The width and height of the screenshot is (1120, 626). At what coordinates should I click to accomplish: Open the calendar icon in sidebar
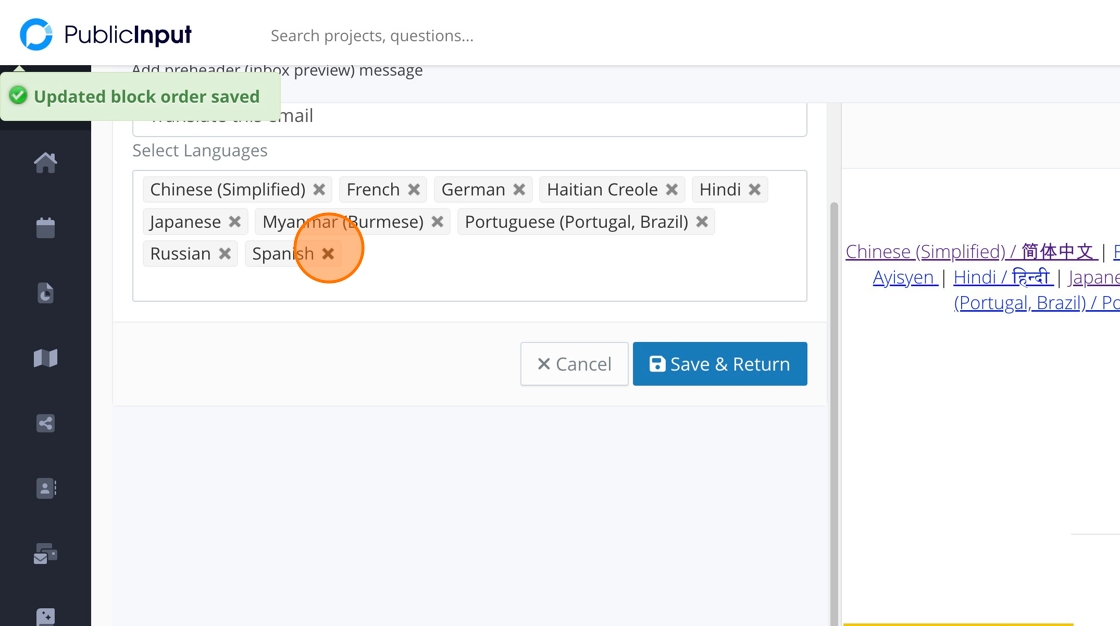tap(45, 228)
